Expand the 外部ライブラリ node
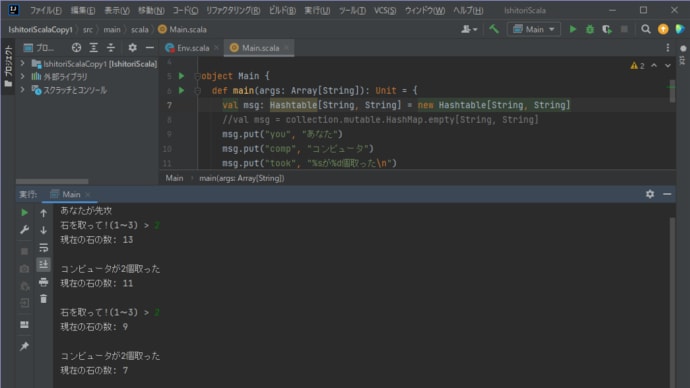The height and width of the screenshot is (388, 690). pyautogui.click(x=22, y=77)
